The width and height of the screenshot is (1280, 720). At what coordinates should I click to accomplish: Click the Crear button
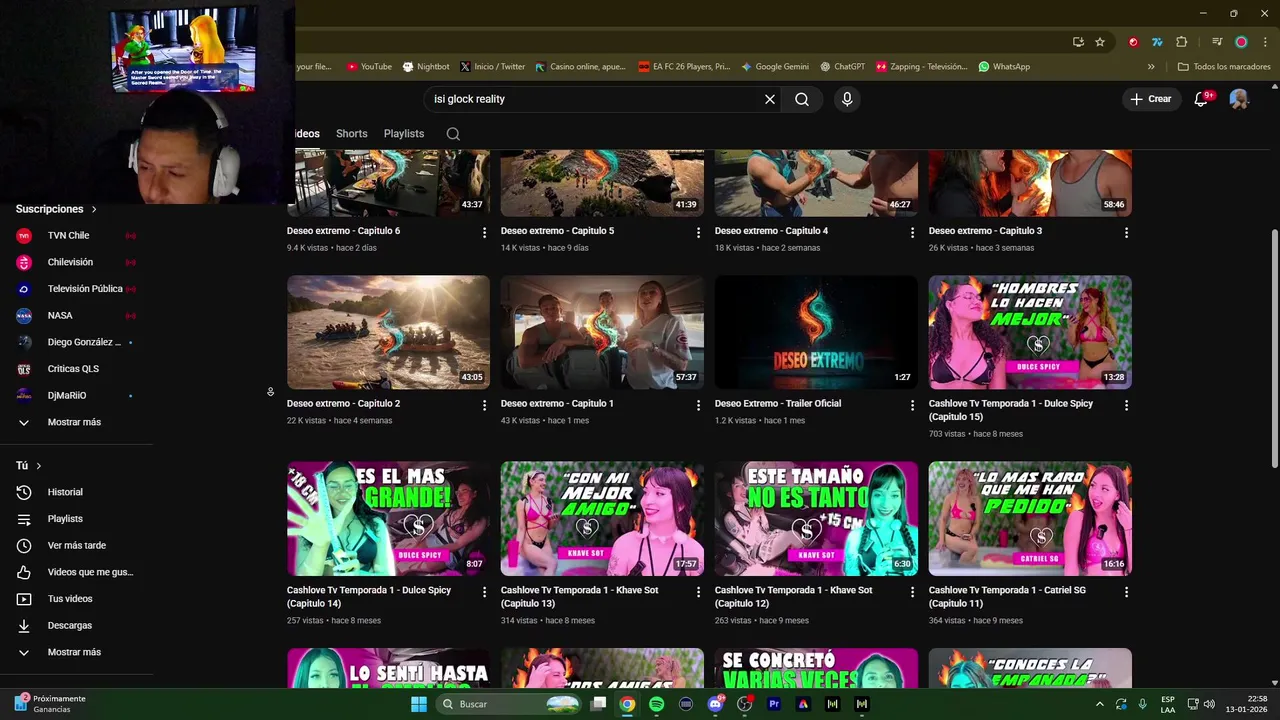pos(1150,99)
